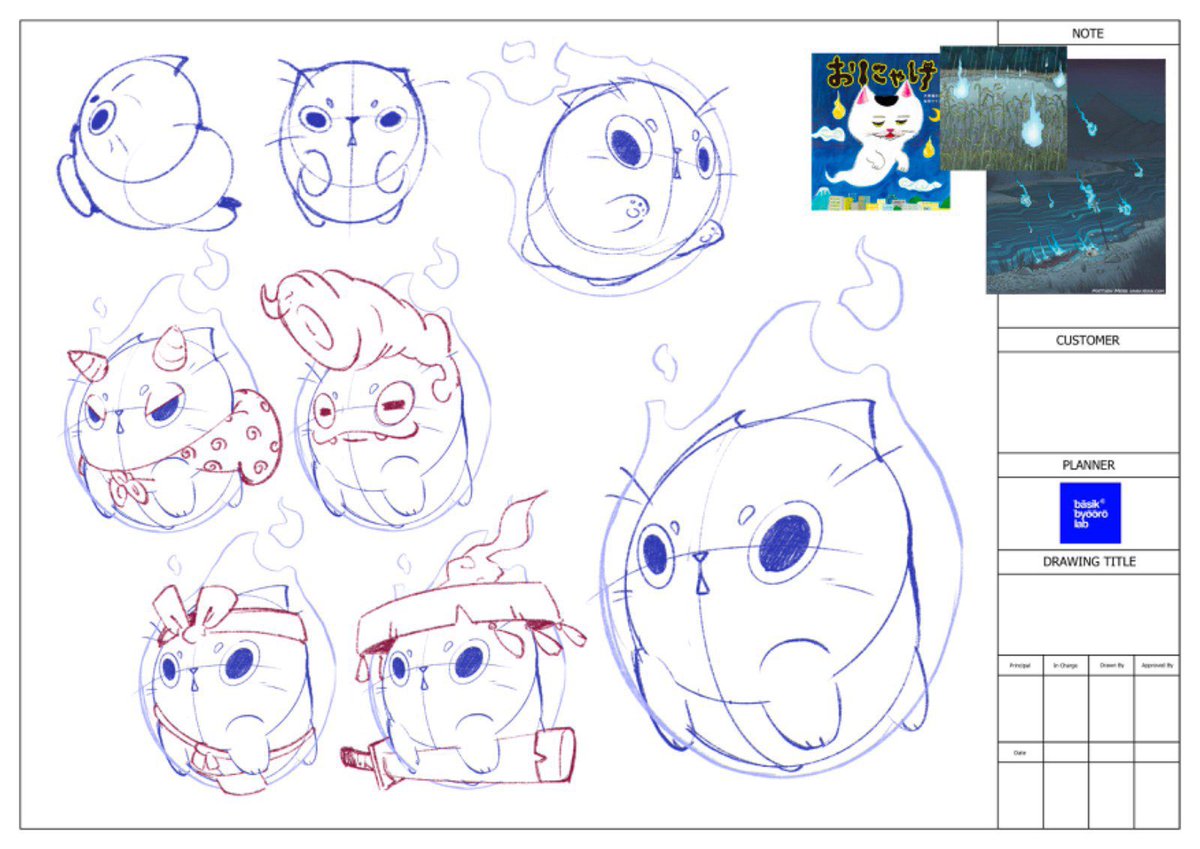Click the "Approved By" column header

pos(1157,665)
